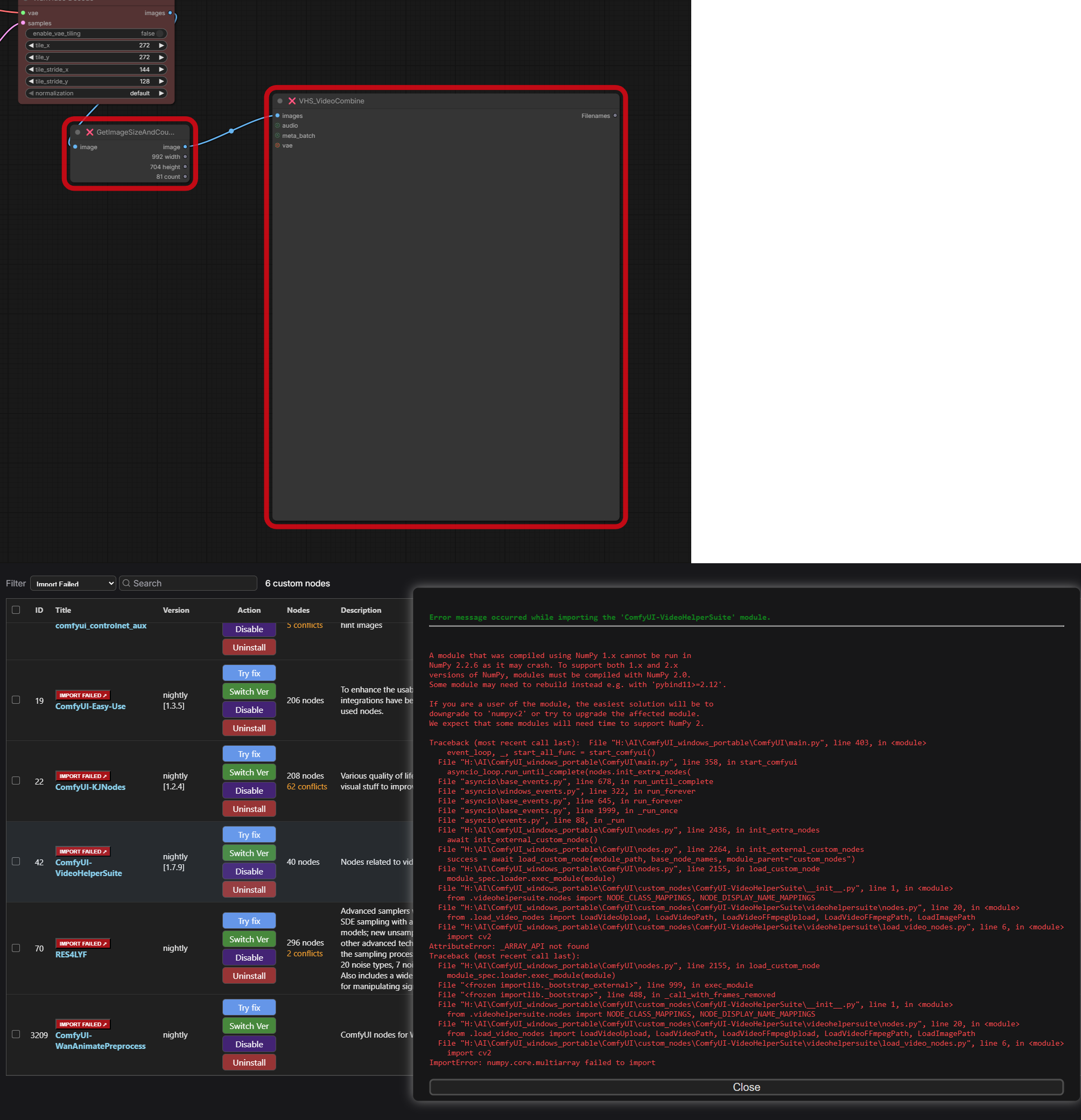Click the collapse dot on GetImageSizeAndCount node
Screen dimensions: 1081x1120
click(78, 132)
